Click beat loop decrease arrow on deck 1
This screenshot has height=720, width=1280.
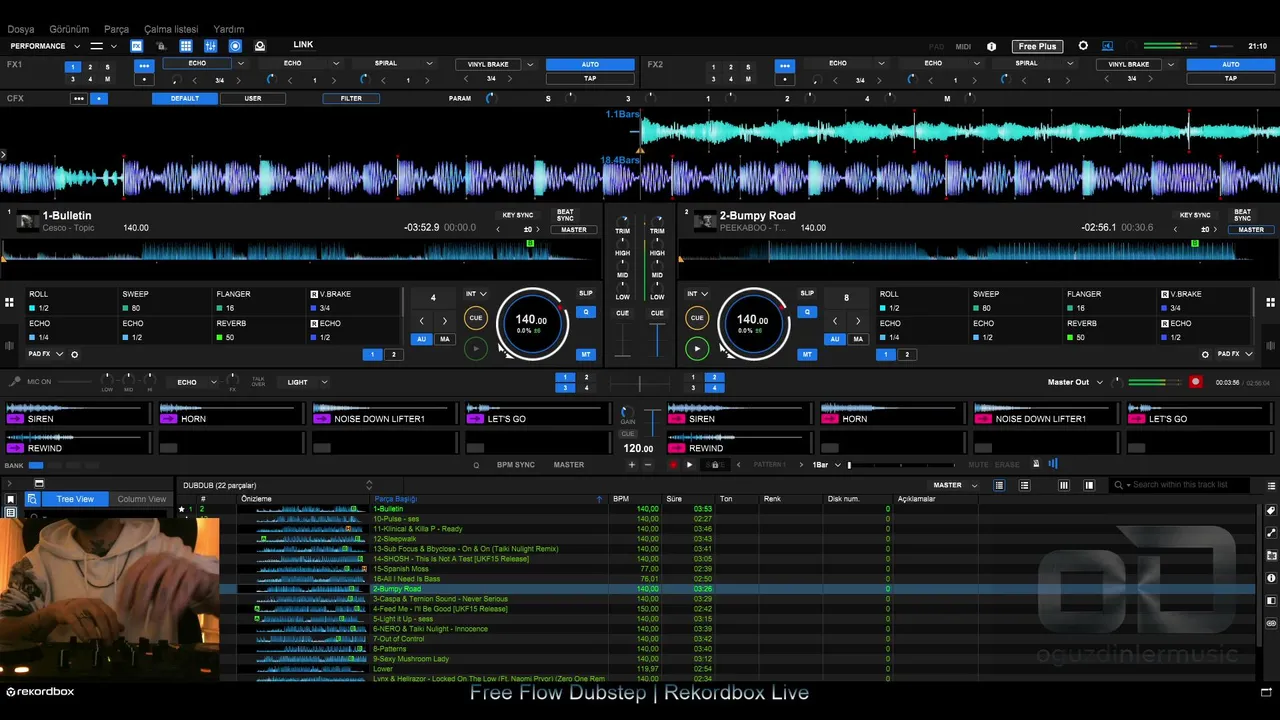(421, 321)
